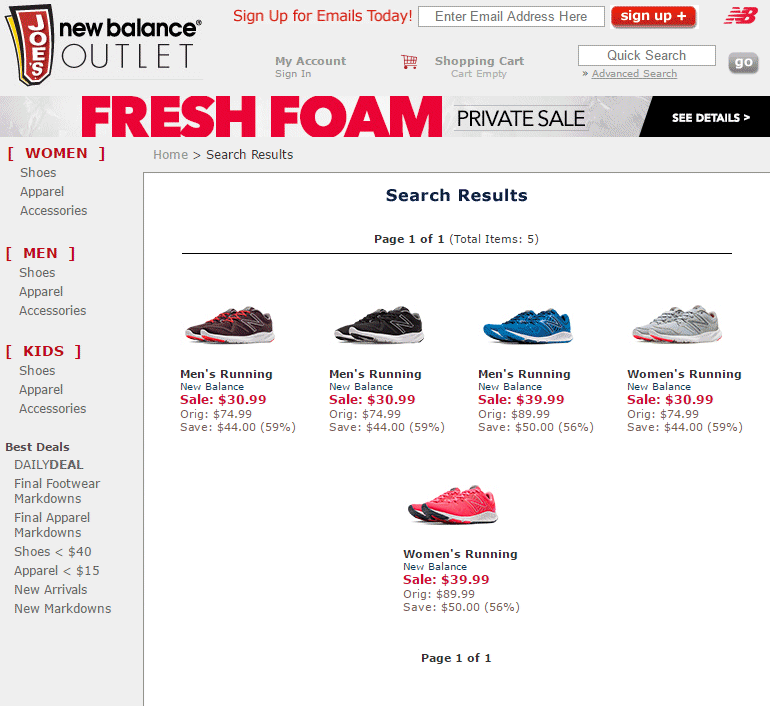Screen dimensions: 770x706
Task: Click Total Items: 5 text
Action: coord(494,239)
